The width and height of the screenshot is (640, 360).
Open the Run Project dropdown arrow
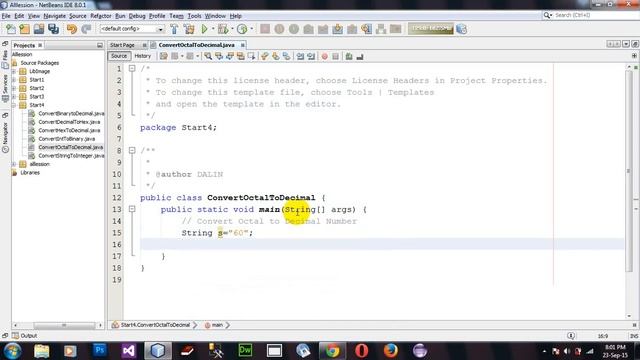[213, 29]
